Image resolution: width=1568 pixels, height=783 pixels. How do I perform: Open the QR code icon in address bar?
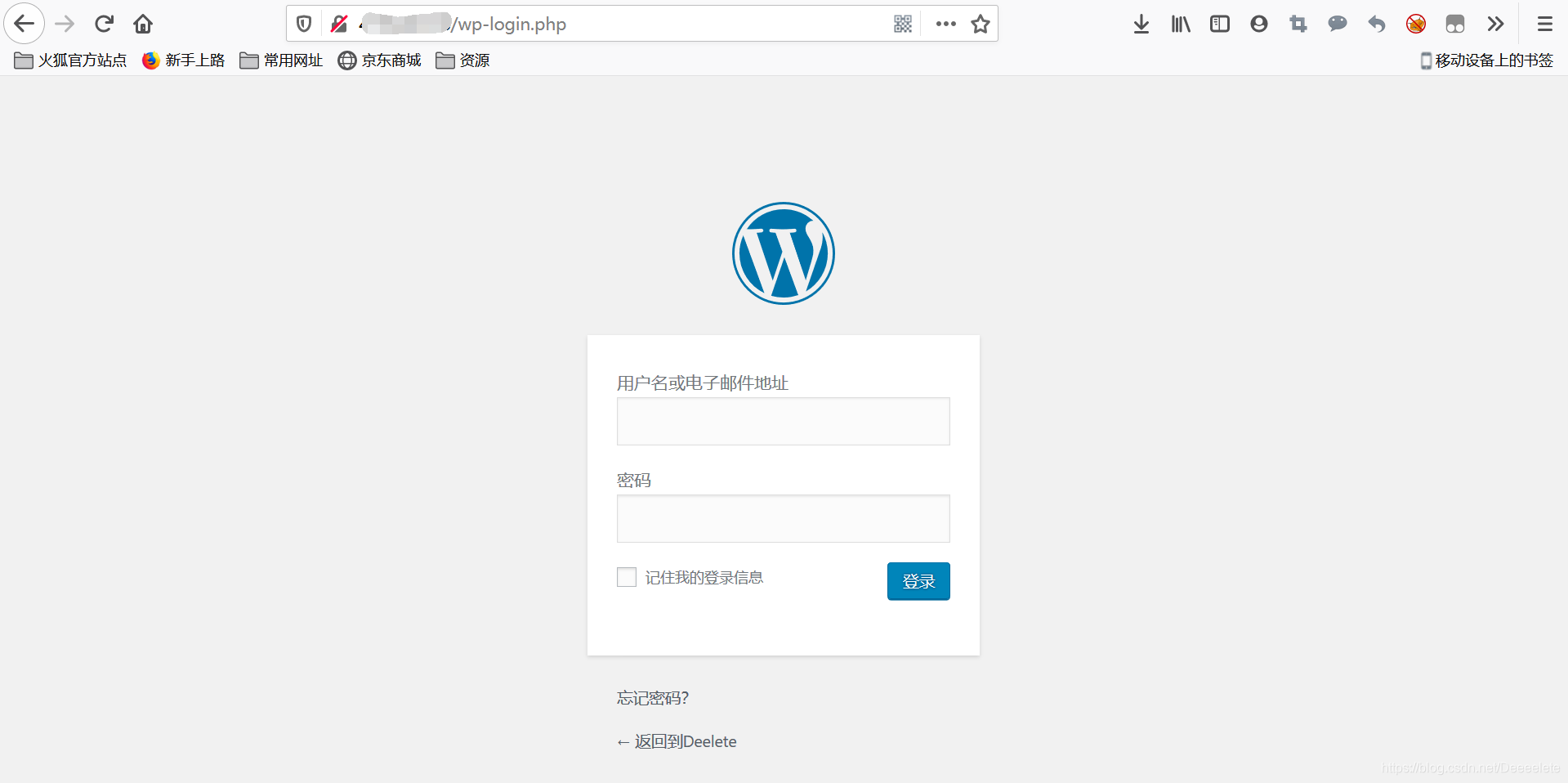pyautogui.click(x=903, y=24)
